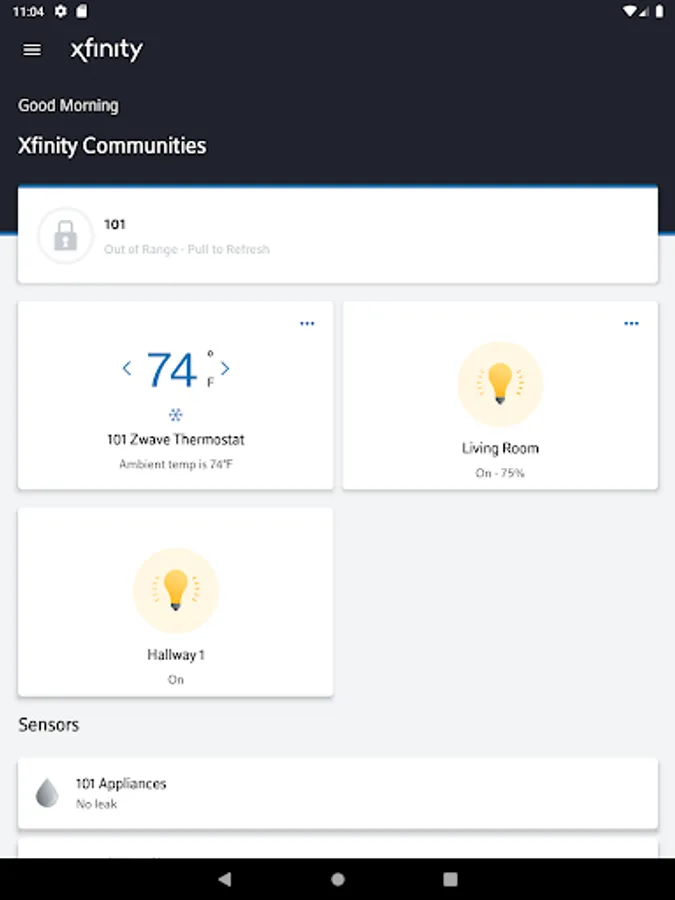The height and width of the screenshot is (900, 675).
Task: Tap the lock icon for door 101
Action: (65, 236)
